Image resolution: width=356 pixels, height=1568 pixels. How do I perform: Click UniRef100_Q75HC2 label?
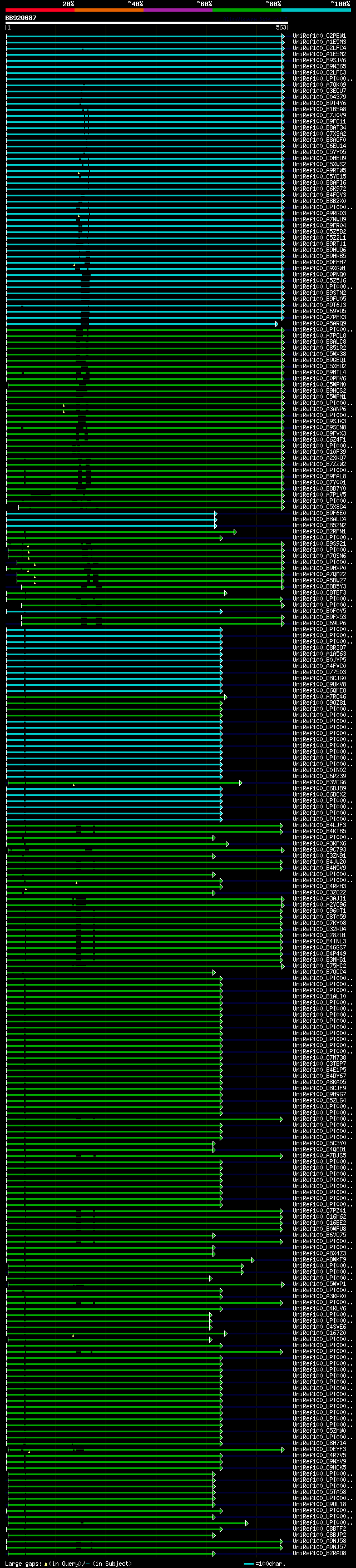pos(319,966)
